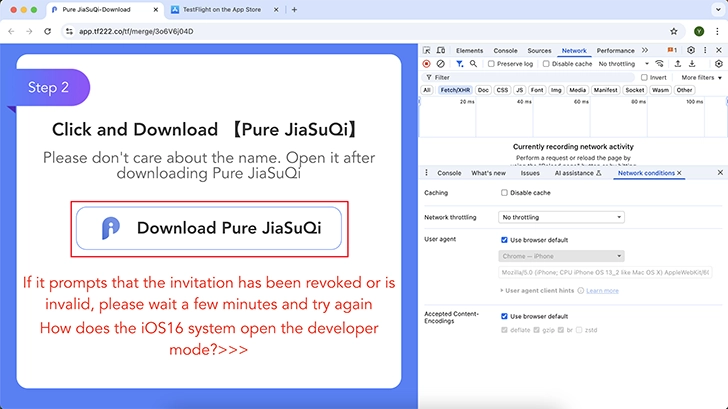Screen dimensions: 728x409
Task: Select the inspect element picker icon
Action: pyautogui.click(x=427, y=50)
